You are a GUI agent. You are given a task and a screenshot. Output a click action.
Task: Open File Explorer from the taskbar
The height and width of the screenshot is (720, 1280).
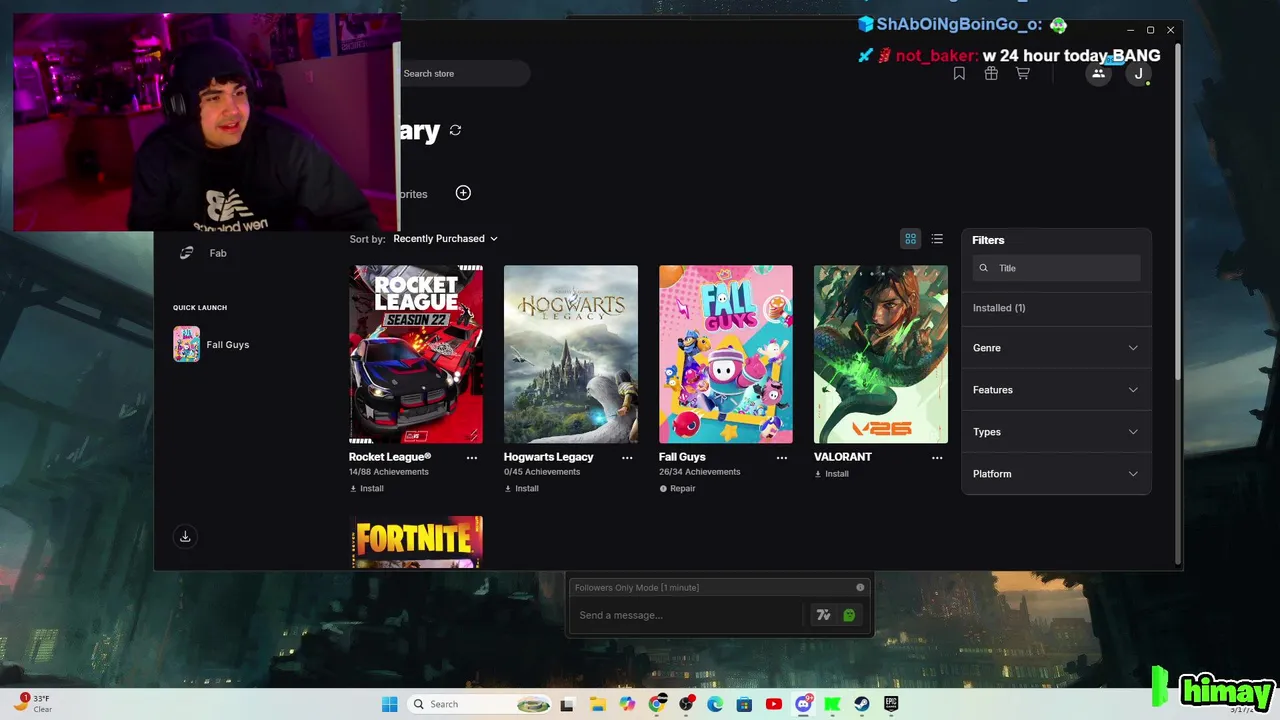click(597, 704)
